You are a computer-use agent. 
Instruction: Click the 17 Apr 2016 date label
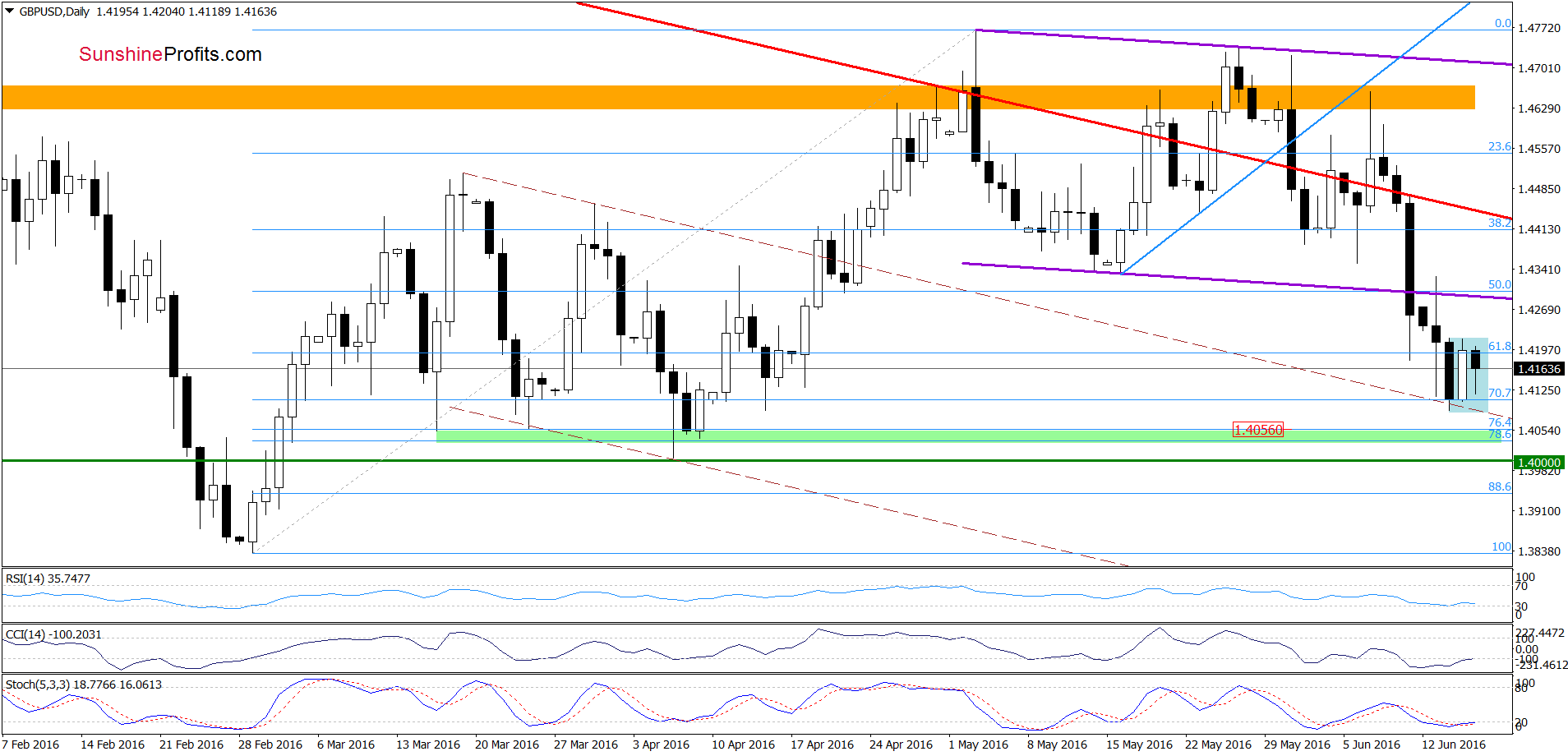(x=822, y=744)
